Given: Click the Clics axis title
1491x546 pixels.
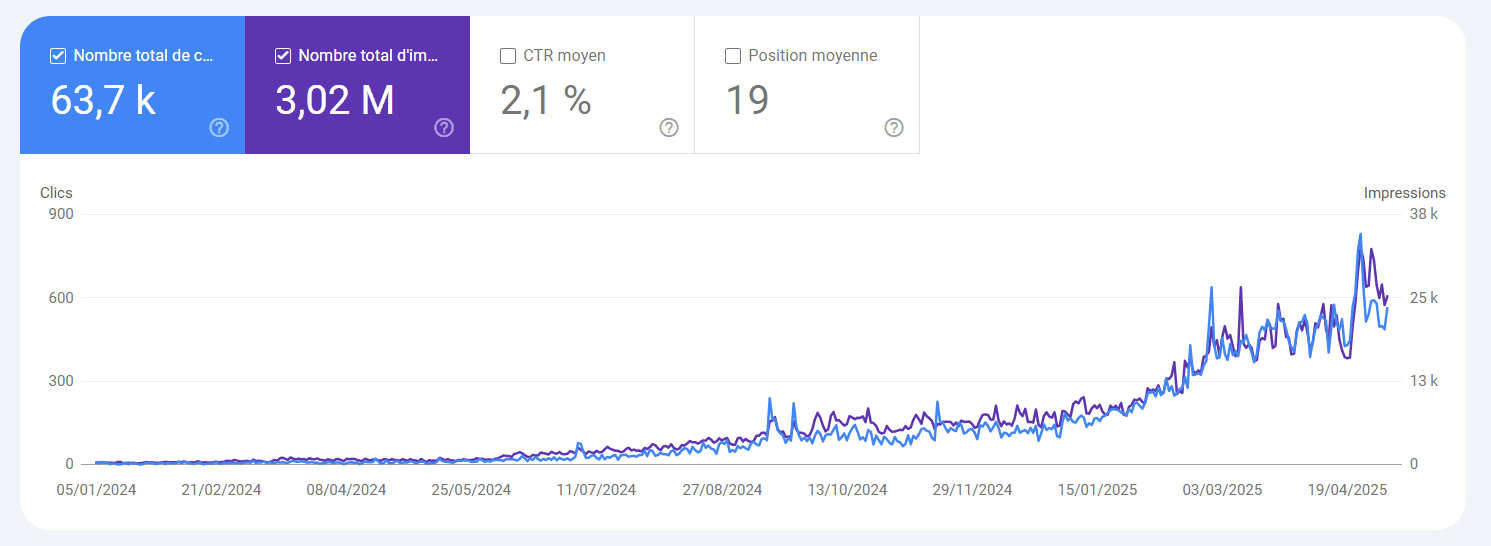Looking at the screenshot, I should pyautogui.click(x=56, y=193).
